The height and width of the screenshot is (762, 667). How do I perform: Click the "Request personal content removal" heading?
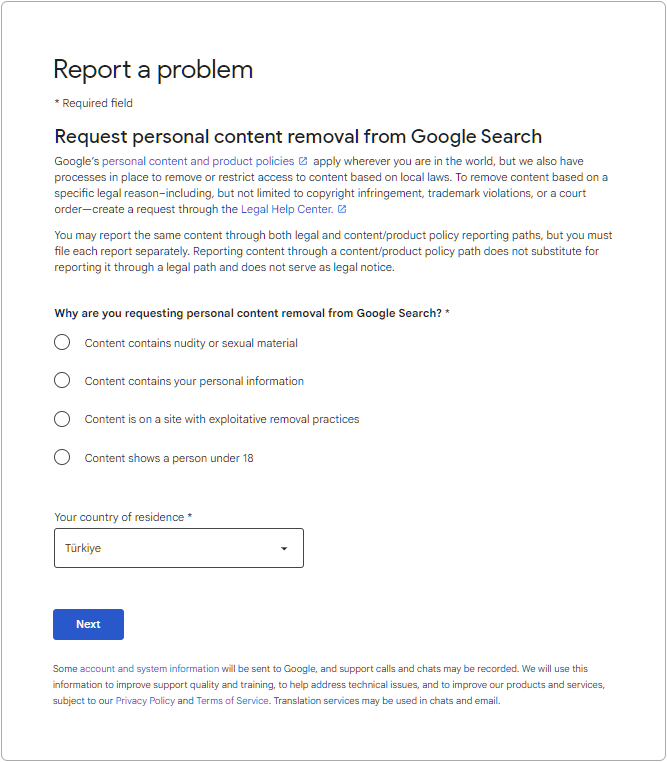point(298,137)
